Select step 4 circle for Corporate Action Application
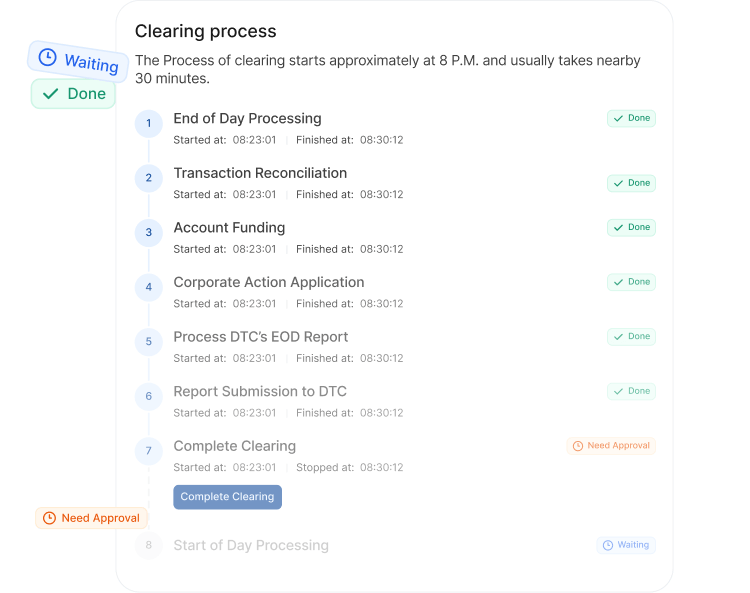 click(x=149, y=287)
